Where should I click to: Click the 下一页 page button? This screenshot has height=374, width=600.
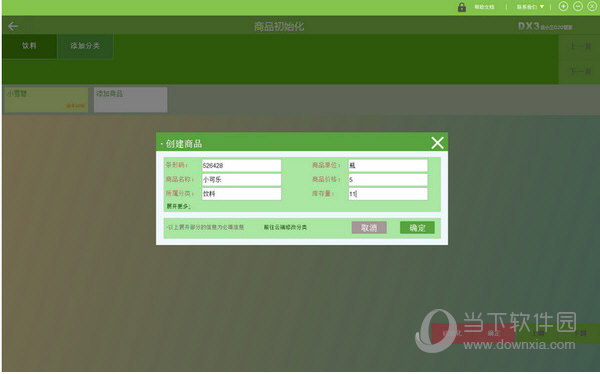(580, 71)
